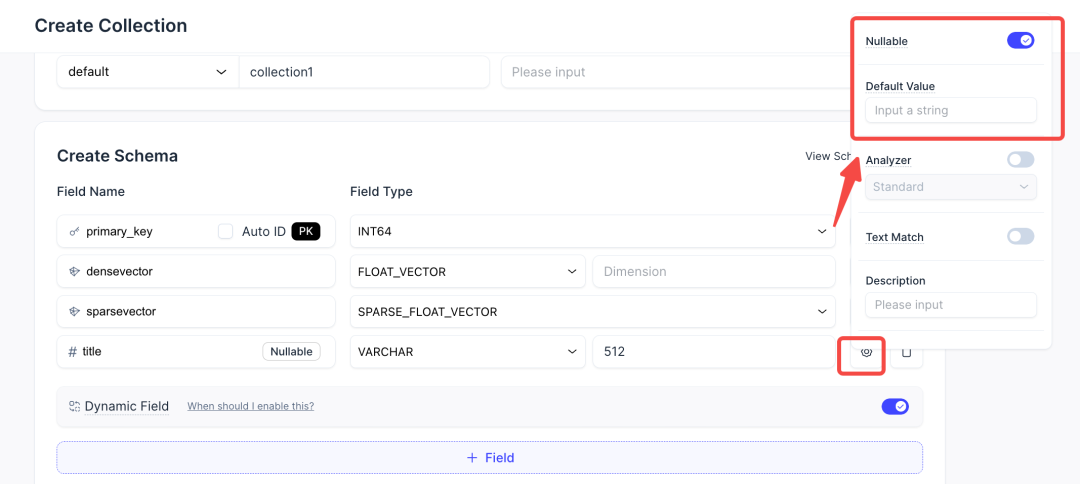Enable the Analyzer toggle
The height and width of the screenshot is (484, 1080).
pyautogui.click(x=1020, y=160)
